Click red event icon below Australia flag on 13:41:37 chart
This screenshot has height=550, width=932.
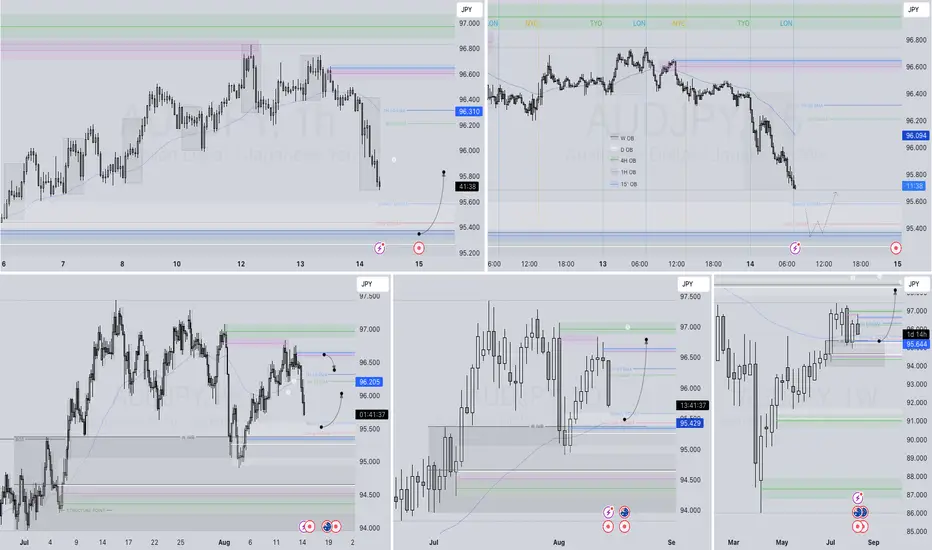click(625, 526)
